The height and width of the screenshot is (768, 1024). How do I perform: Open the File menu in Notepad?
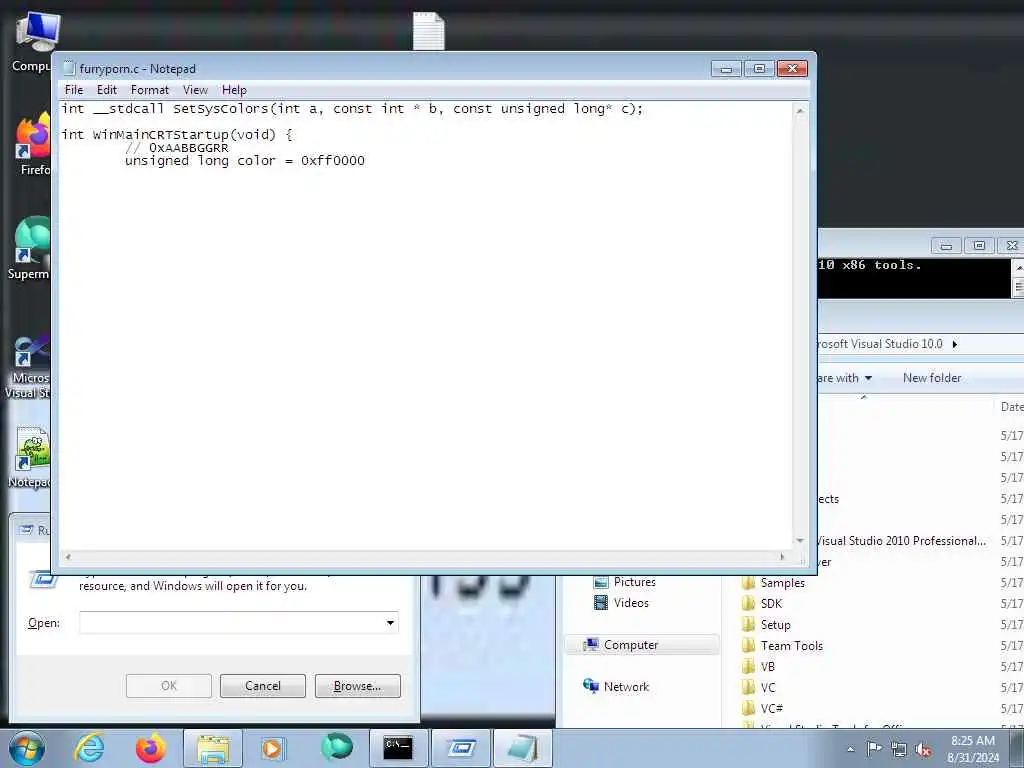coord(74,90)
